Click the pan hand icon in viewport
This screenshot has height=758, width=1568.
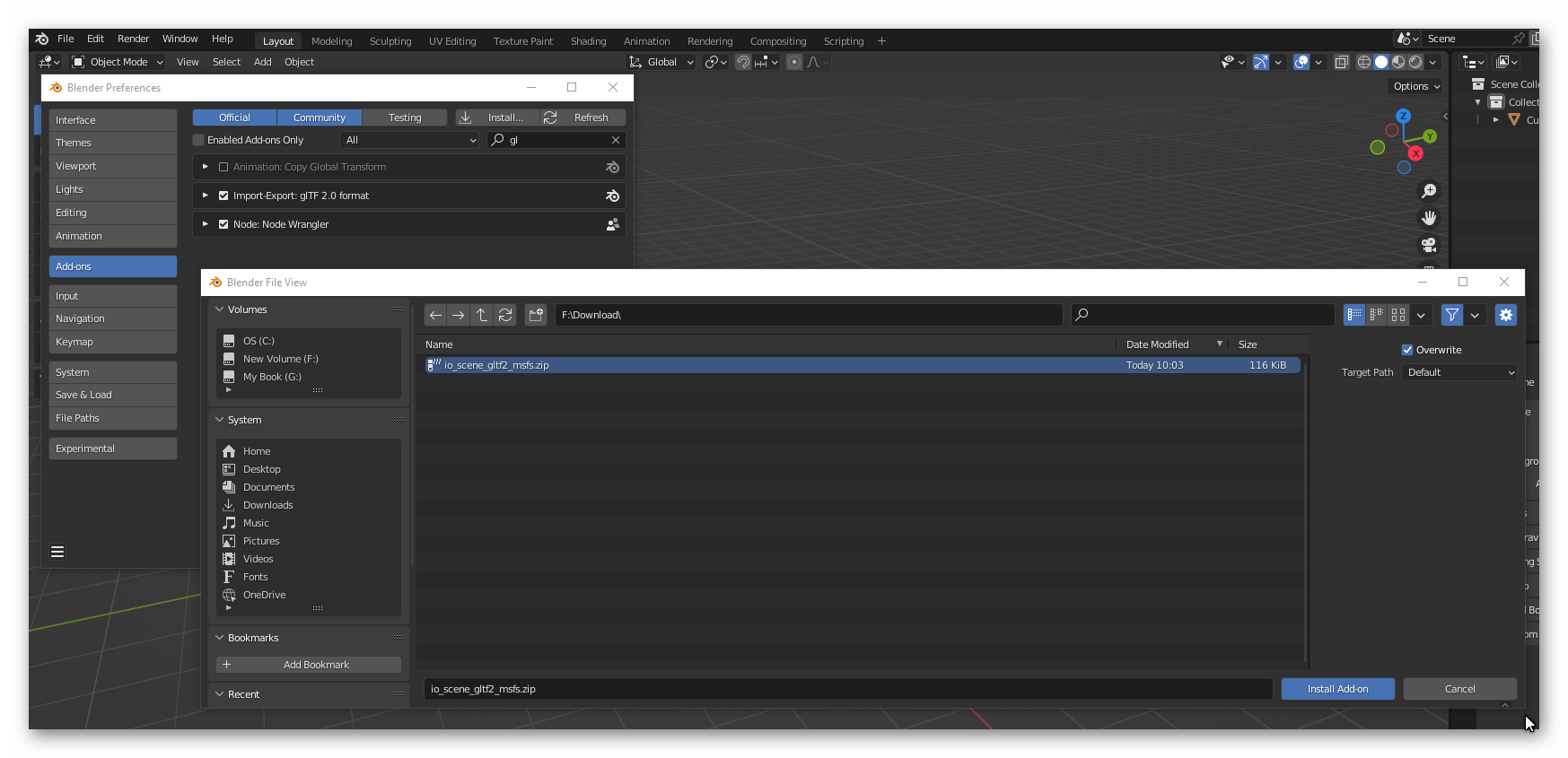1429,218
